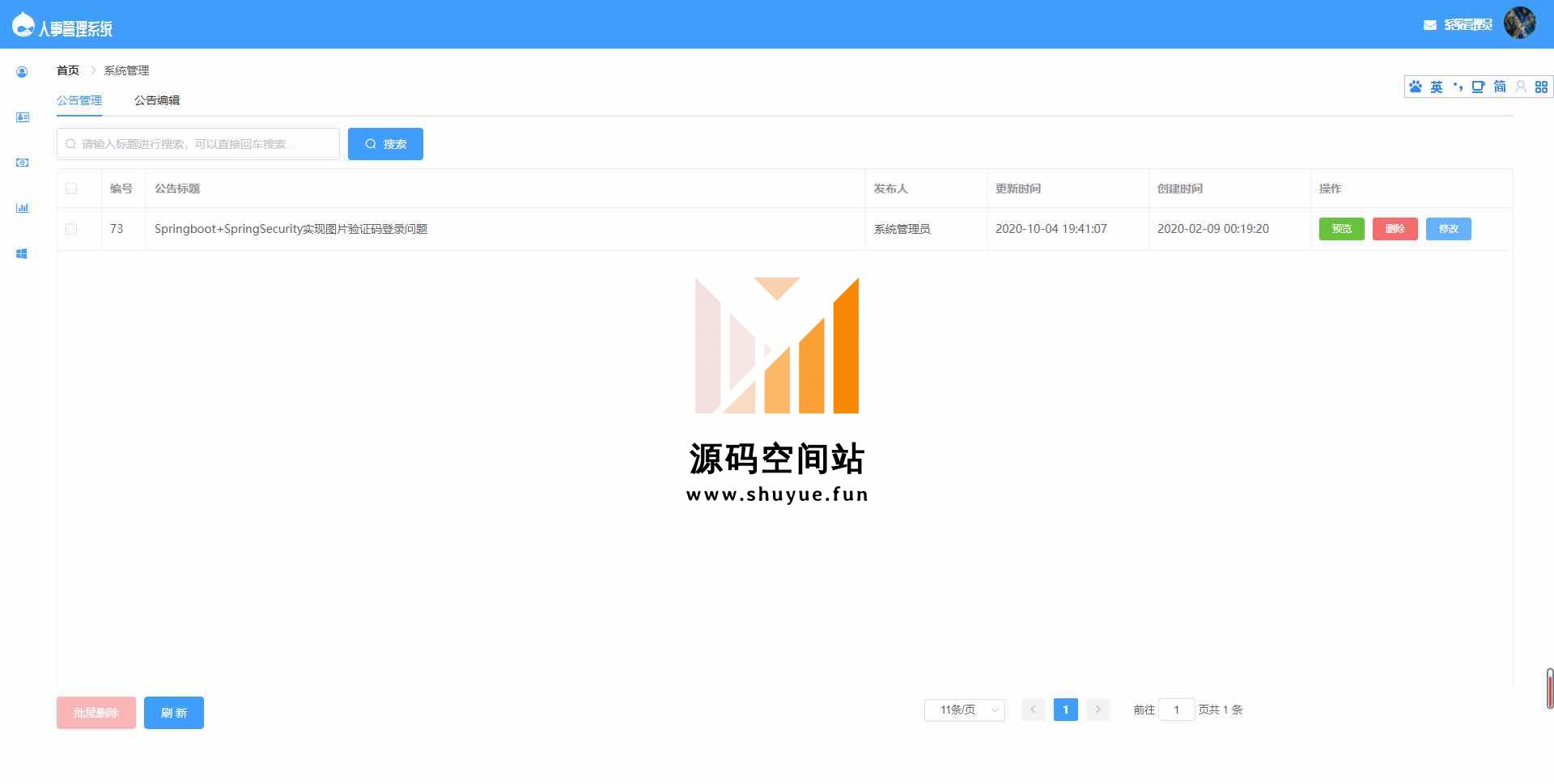Image resolution: width=1554 pixels, height=784 pixels.
Task: Go to next page arrow
Action: click(x=1098, y=710)
